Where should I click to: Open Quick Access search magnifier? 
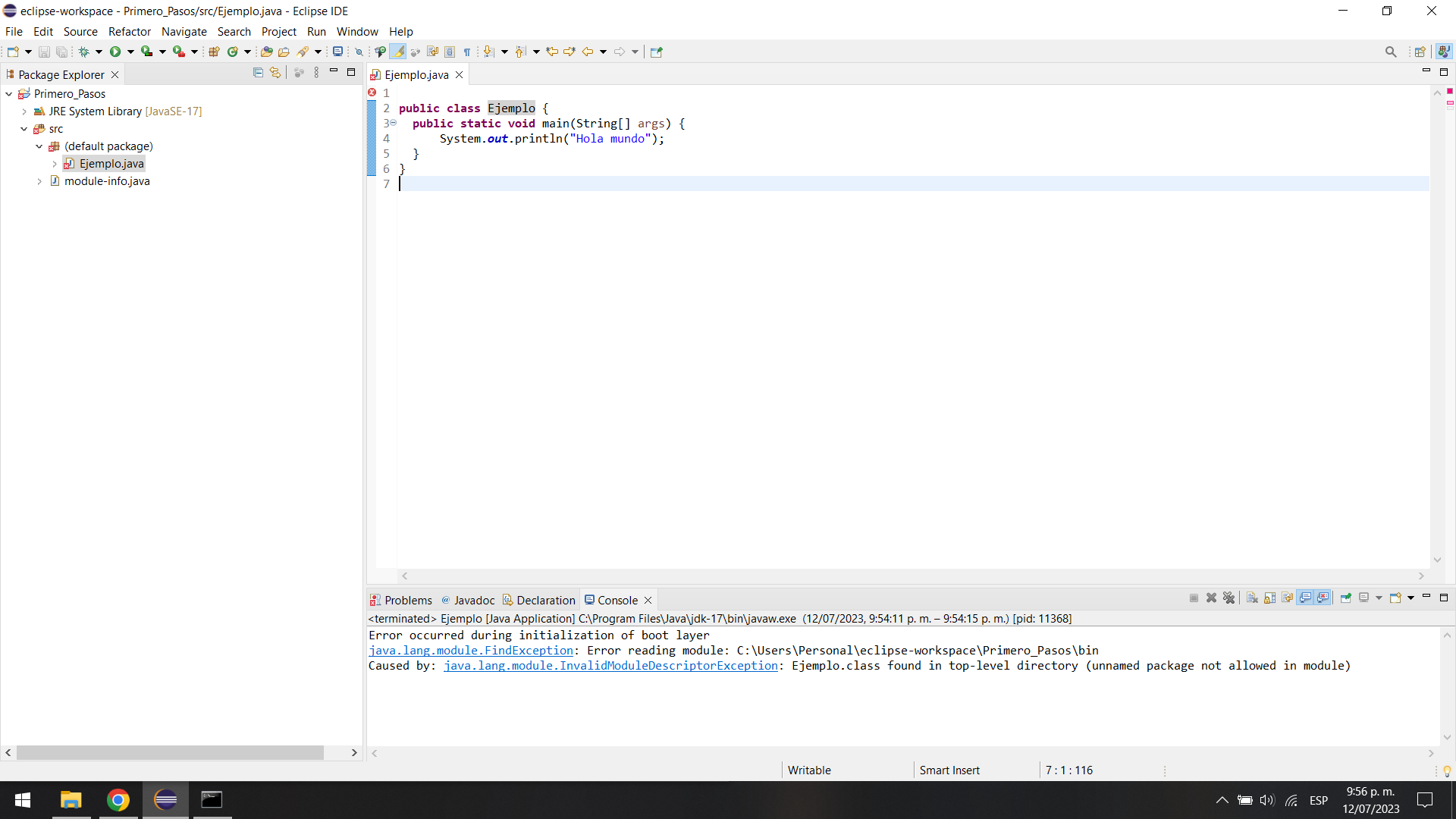point(1391,52)
